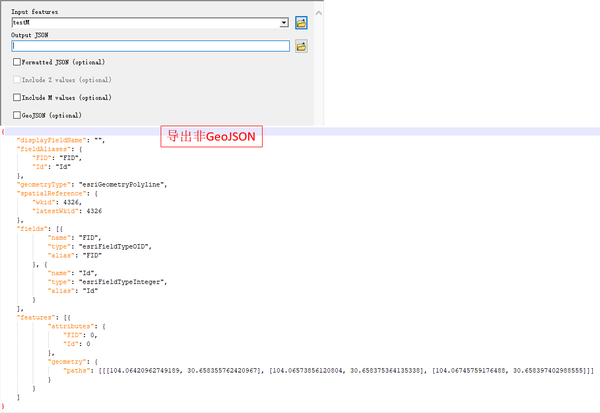Toggle the Include M values checkbox

pyautogui.click(x=16, y=98)
